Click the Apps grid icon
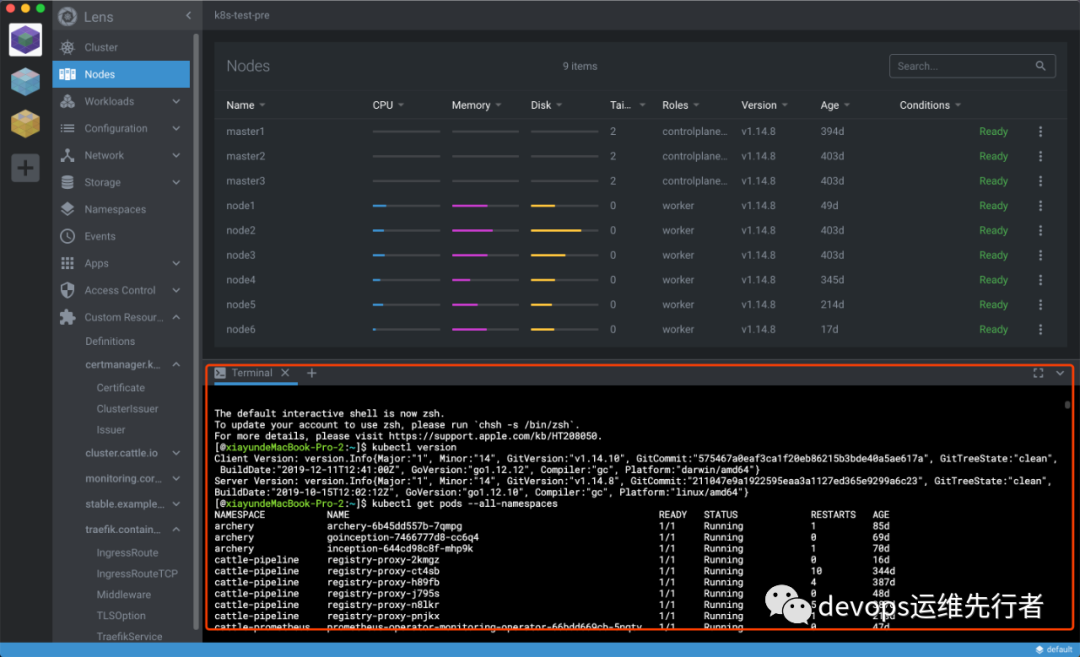This screenshot has width=1080, height=657. (x=68, y=263)
